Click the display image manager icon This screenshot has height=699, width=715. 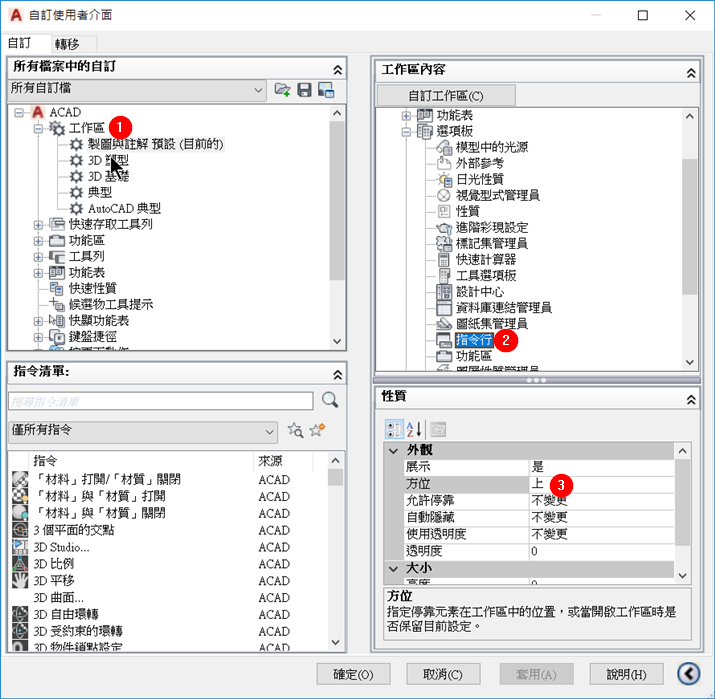click(326, 89)
